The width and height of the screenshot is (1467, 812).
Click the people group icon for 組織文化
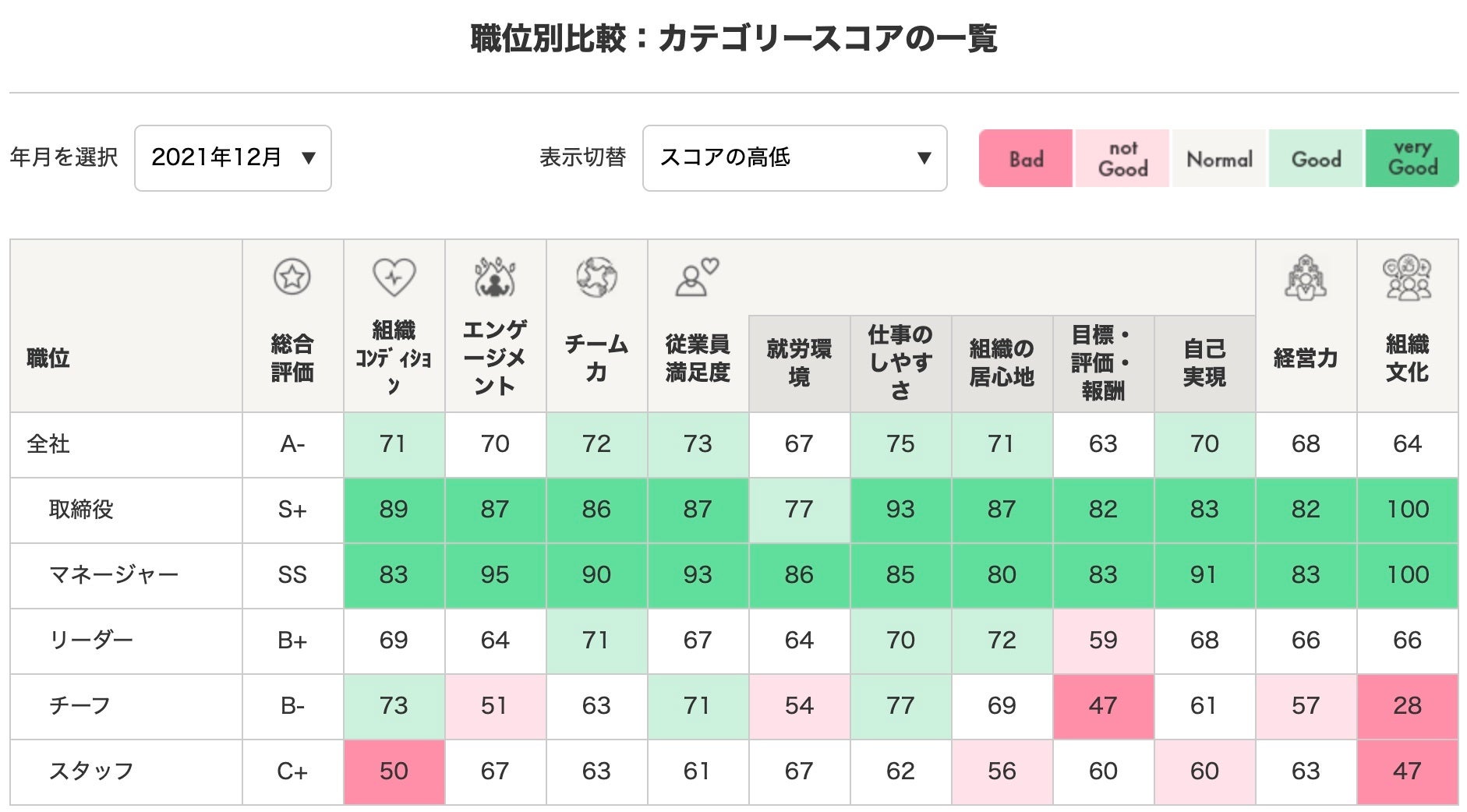(x=1407, y=277)
